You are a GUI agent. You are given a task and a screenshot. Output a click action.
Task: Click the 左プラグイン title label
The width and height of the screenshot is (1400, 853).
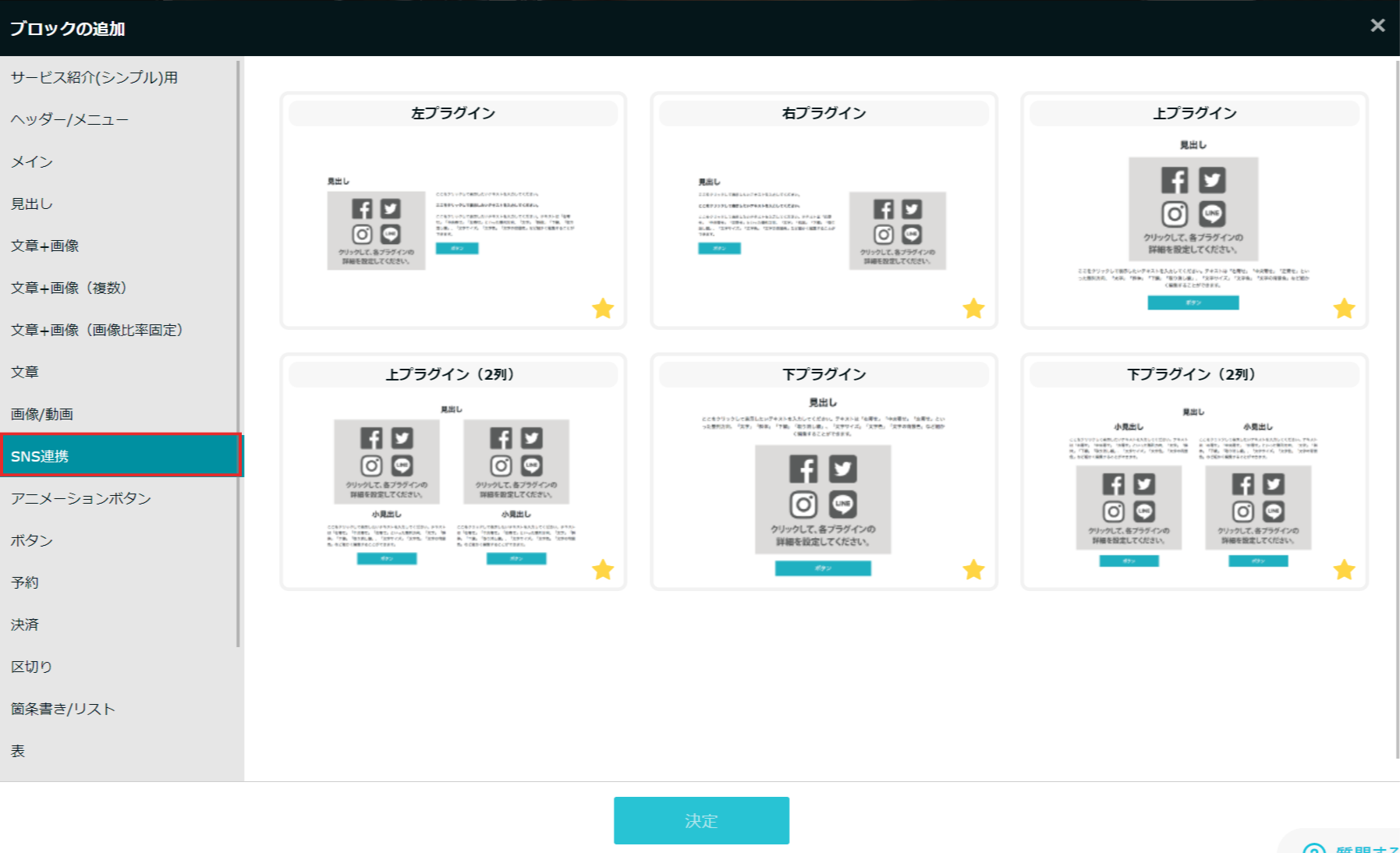click(453, 113)
